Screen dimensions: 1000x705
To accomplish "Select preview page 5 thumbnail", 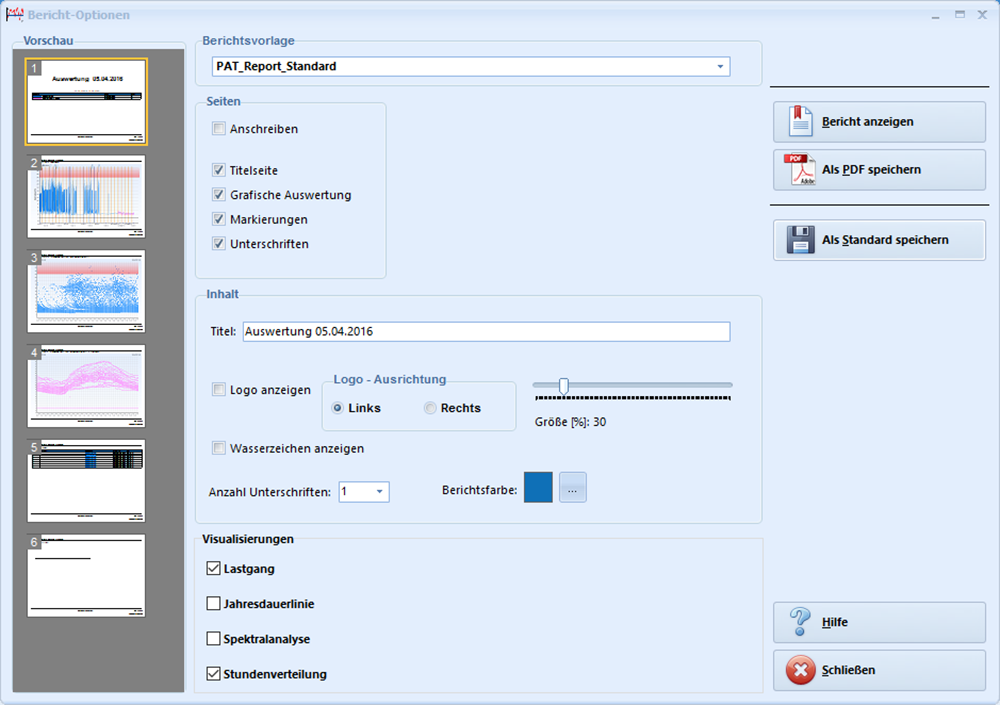I will [x=86, y=480].
